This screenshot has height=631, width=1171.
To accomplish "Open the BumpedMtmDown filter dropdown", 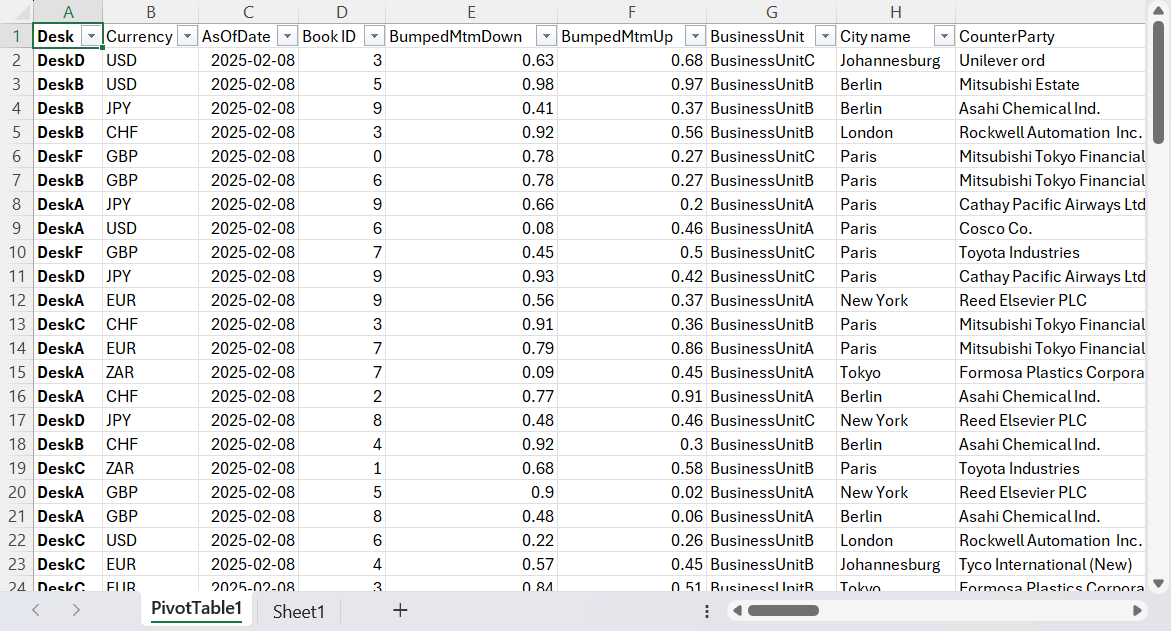I will [x=546, y=36].
